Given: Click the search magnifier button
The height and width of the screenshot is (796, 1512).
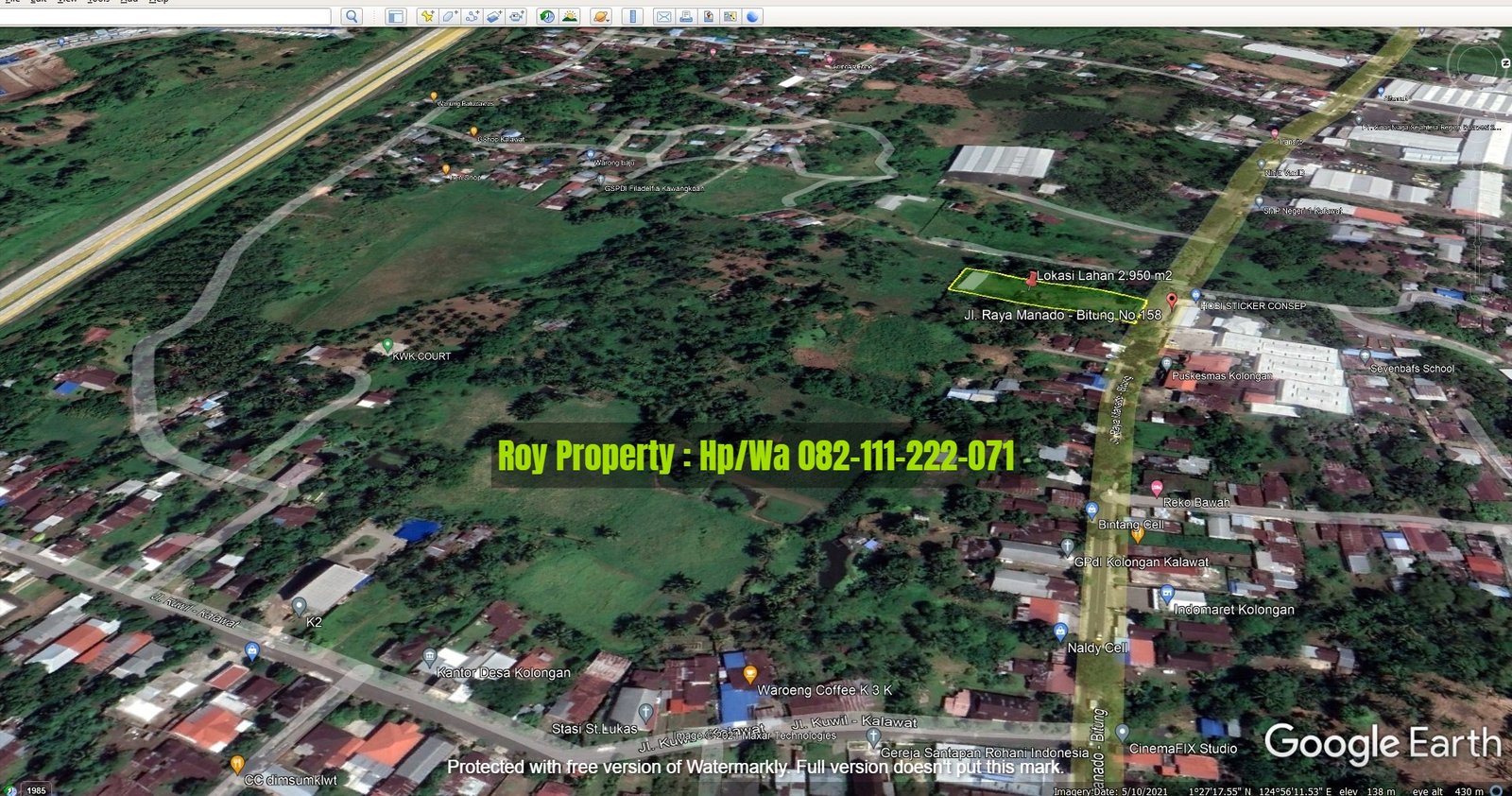Looking at the screenshot, I should (352, 16).
